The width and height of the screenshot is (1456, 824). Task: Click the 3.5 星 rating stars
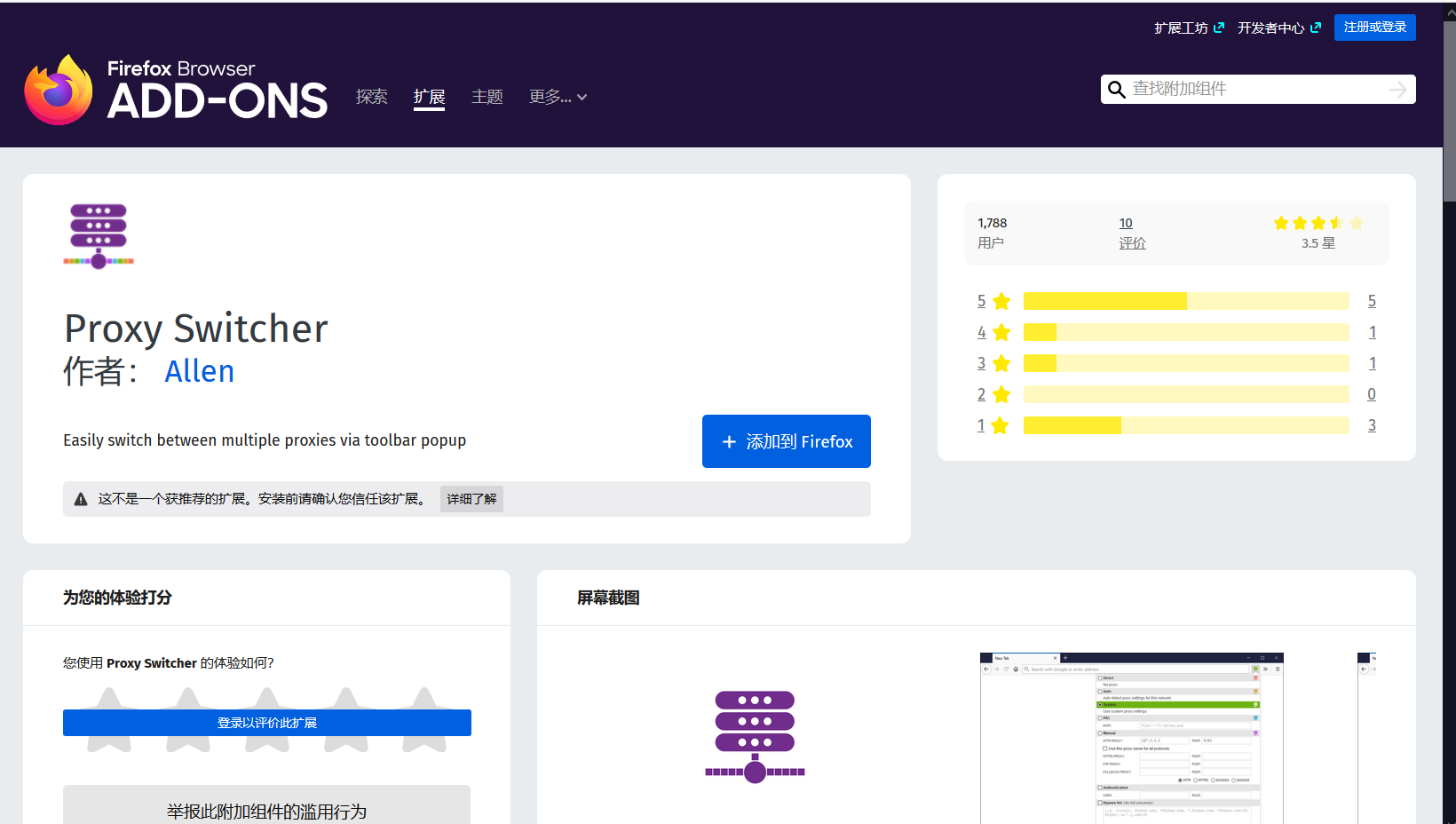tap(1318, 224)
